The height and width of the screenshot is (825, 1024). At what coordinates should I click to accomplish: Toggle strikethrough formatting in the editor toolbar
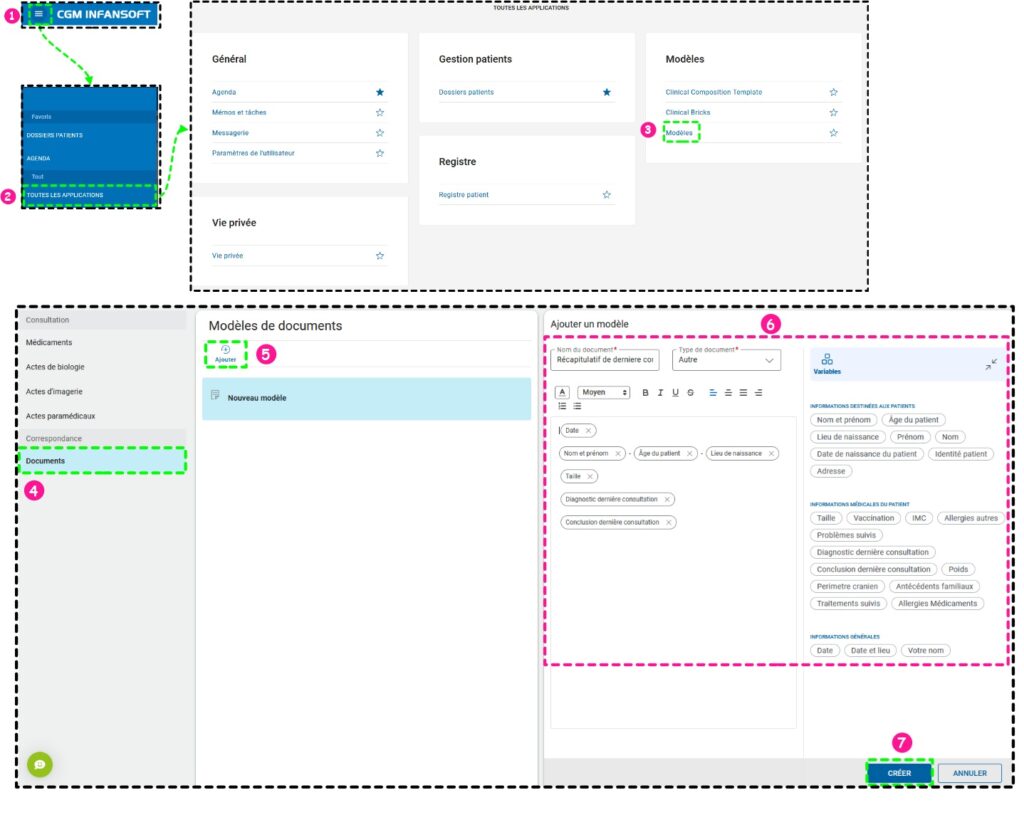click(x=691, y=393)
